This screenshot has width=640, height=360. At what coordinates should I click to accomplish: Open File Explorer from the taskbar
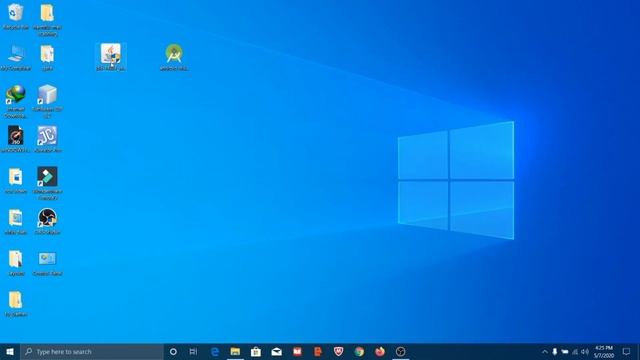point(235,352)
